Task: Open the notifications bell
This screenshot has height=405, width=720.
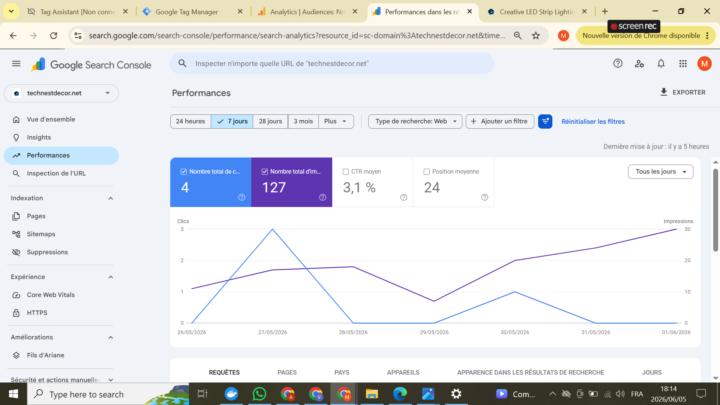Action: coord(661,64)
